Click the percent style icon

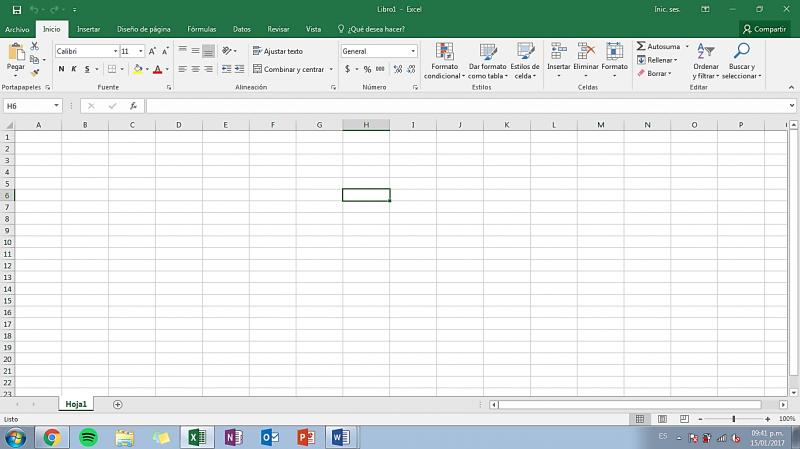367,70
